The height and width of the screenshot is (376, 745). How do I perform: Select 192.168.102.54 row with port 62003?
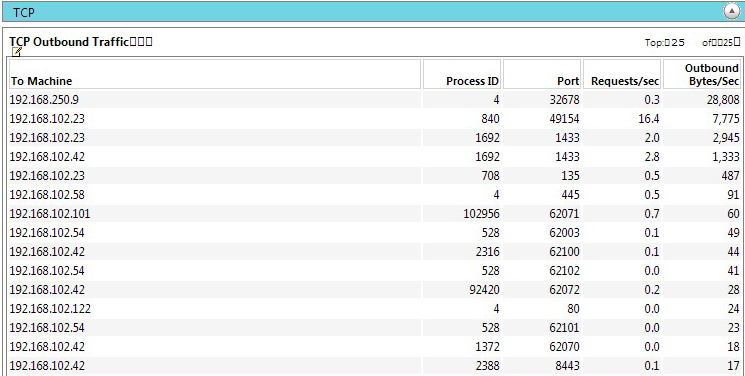pyautogui.click(x=374, y=233)
